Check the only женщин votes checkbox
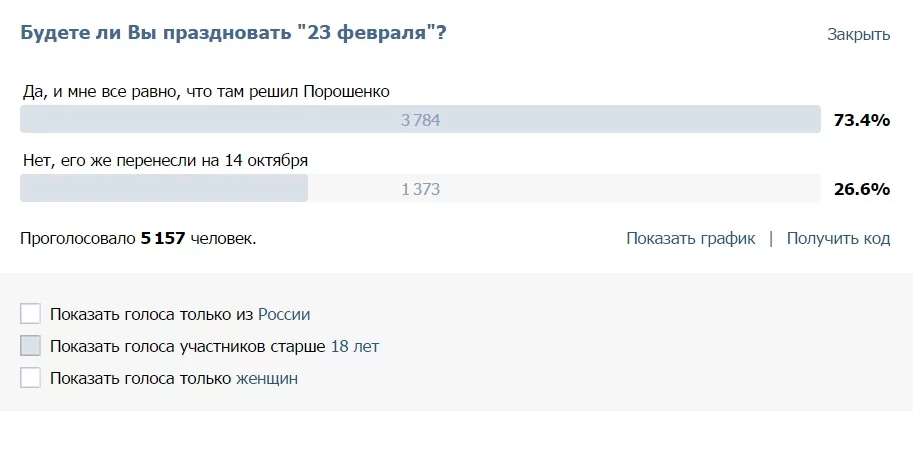This screenshot has width=913, height=460. tap(30, 378)
